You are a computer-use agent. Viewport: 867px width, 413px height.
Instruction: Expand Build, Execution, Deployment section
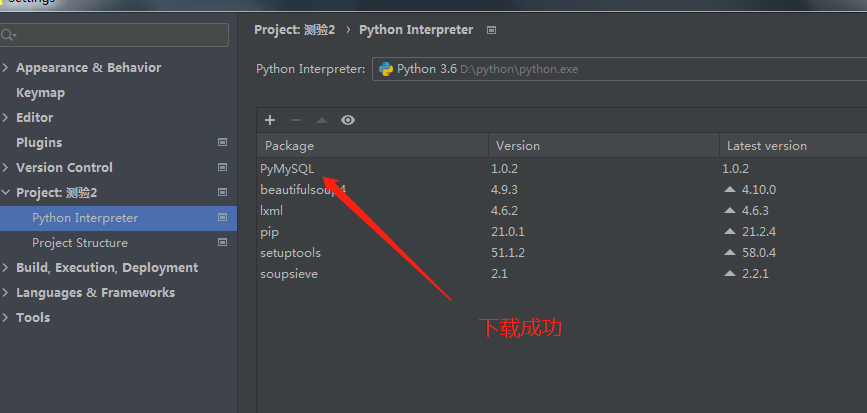pos(7,268)
